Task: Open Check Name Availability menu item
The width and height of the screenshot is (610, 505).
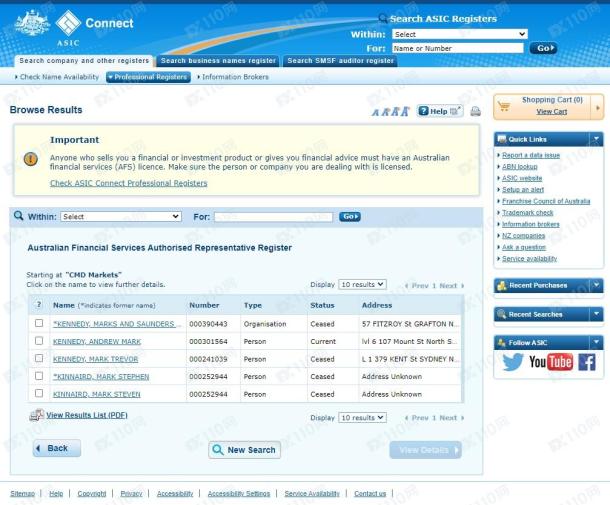Action: coord(57,77)
